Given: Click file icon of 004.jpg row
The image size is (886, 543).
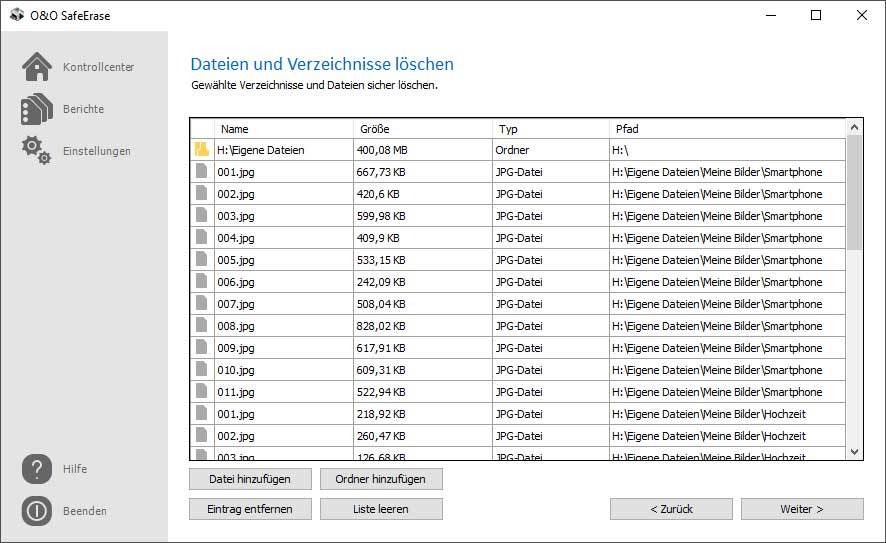Looking at the screenshot, I should pyautogui.click(x=202, y=237).
